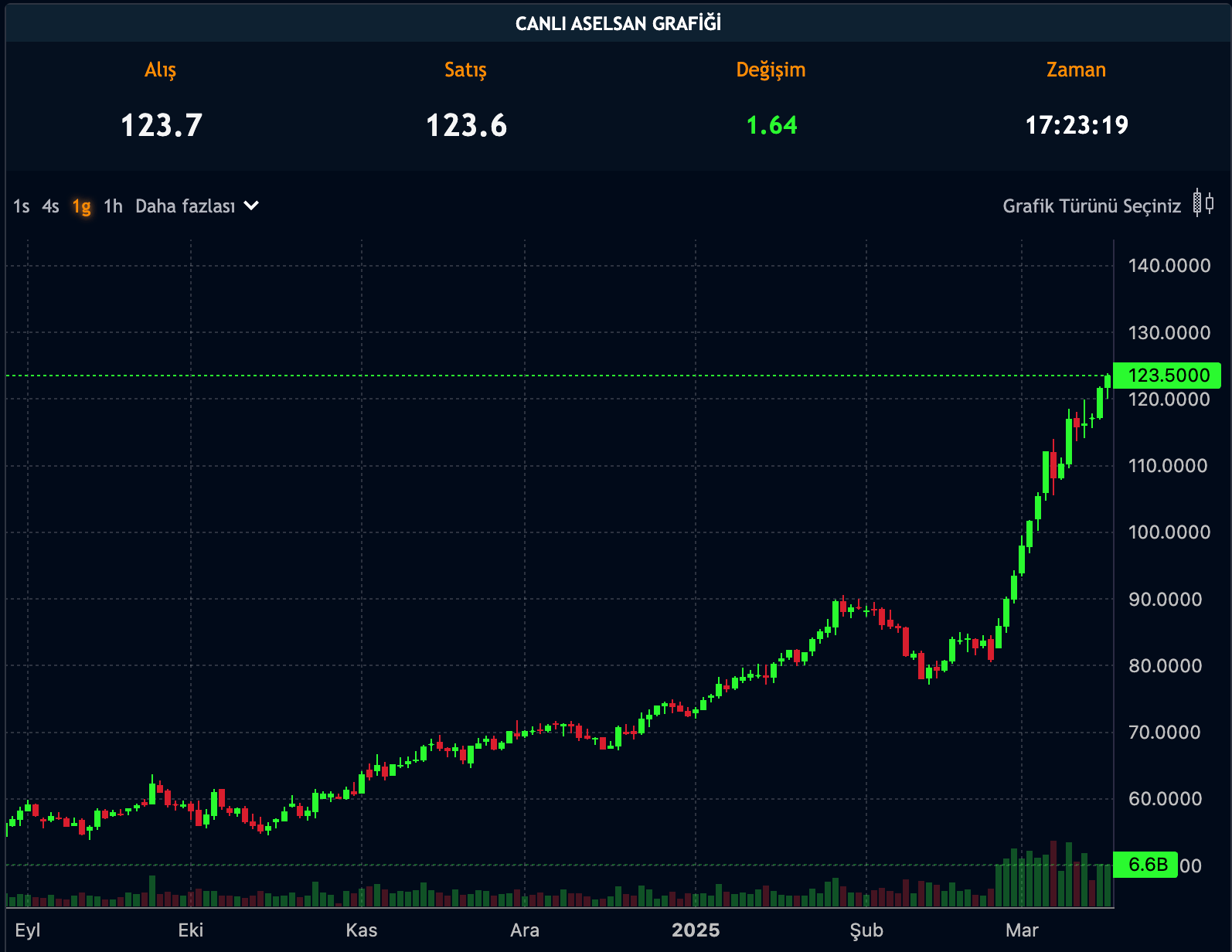Click the Eki label on time axis
Image resolution: width=1232 pixels, height=952 pixels.
coord(191,930)
